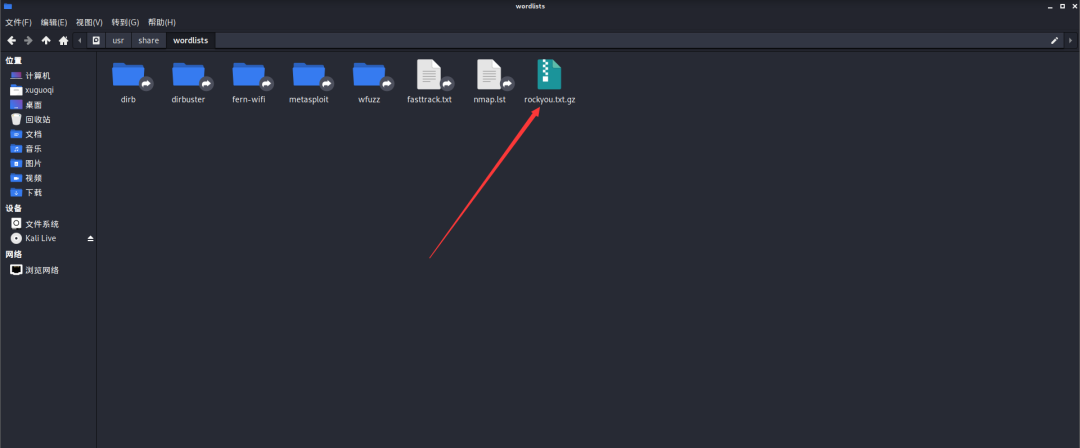
Task: Go forward with the right arrow button
Action: click(x=28, y=41)
